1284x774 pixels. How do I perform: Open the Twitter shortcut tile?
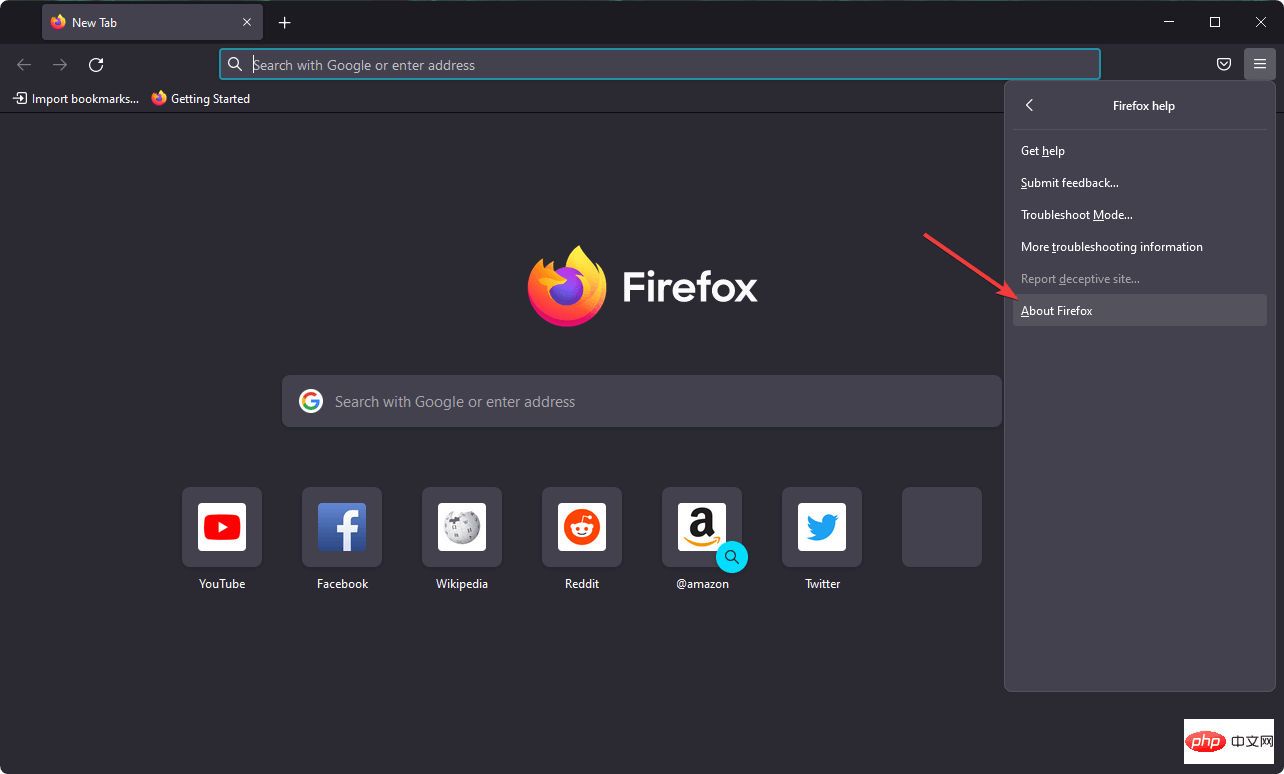click(822, 527)
